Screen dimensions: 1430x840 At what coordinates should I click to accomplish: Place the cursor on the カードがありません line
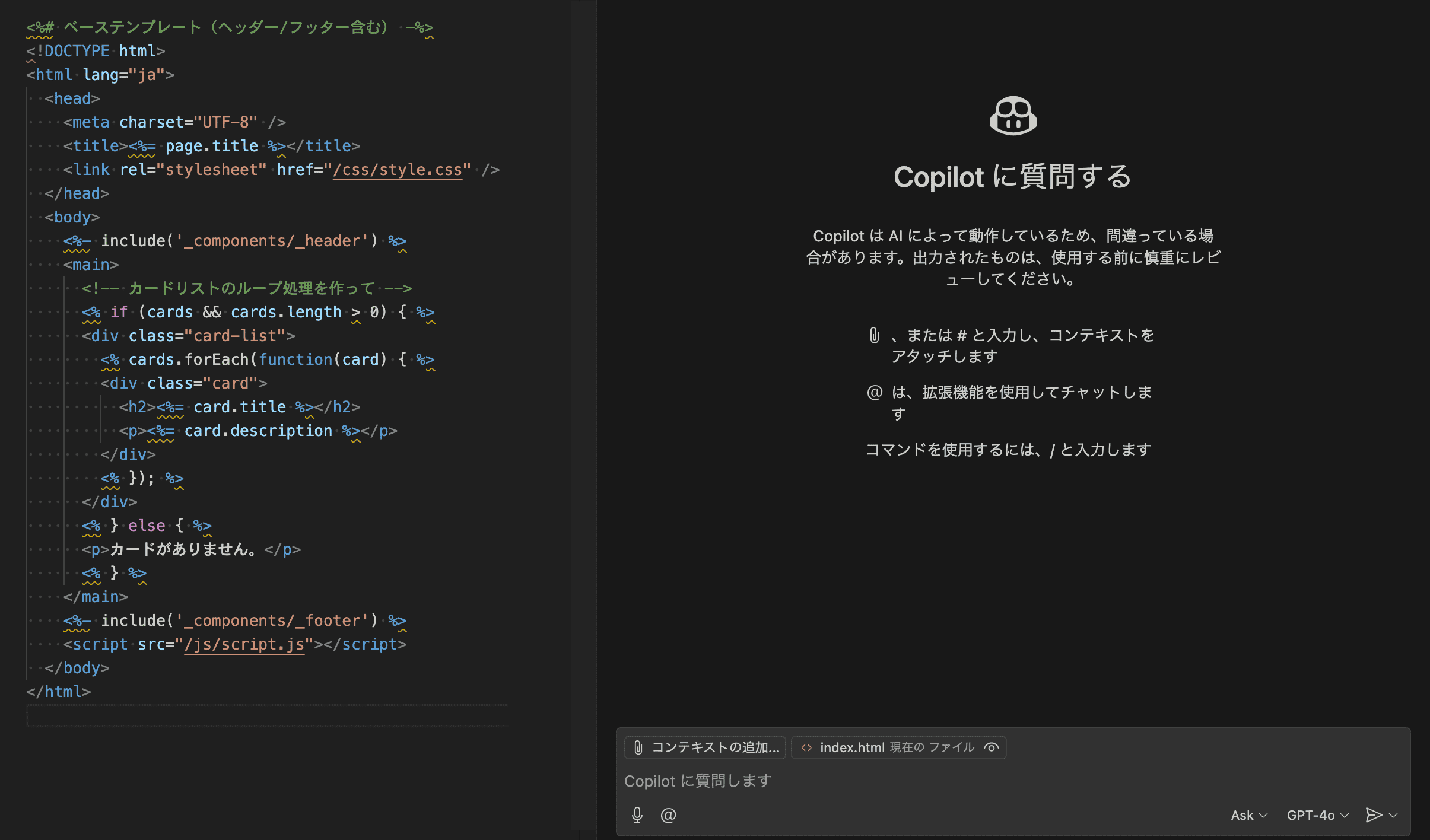pos(181,549)
